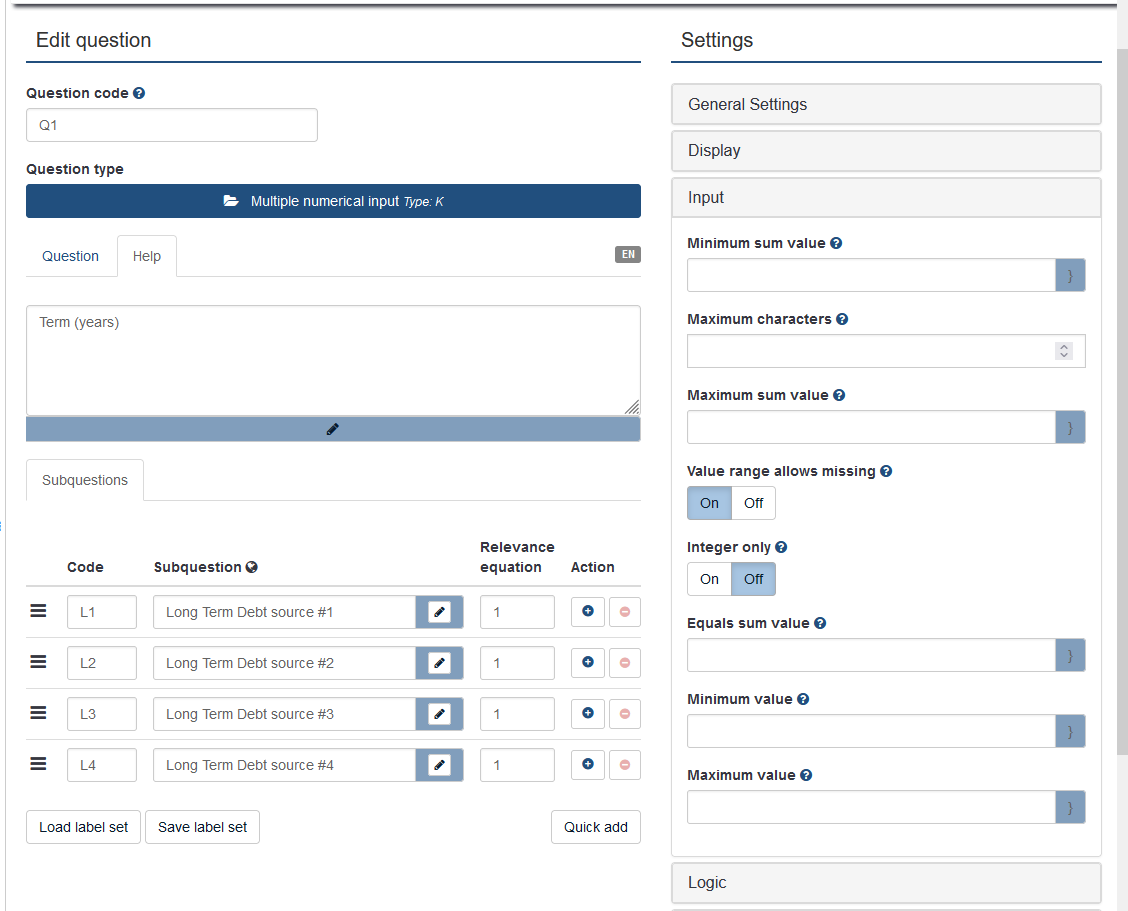Expand the Display settings section
The image size is (1128, 911).
click(885, 151)
